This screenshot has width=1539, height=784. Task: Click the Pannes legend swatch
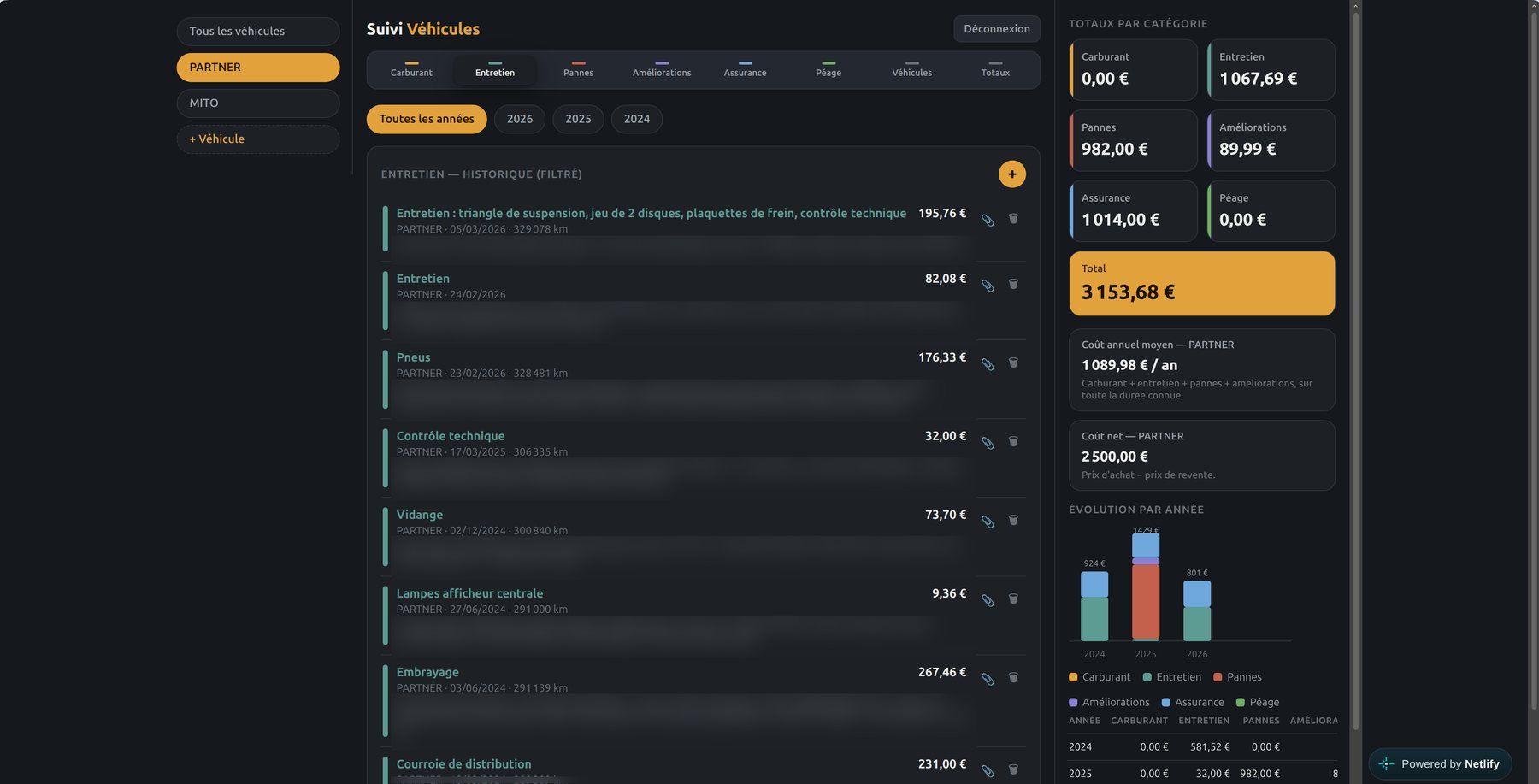[x=1218, y=677]
